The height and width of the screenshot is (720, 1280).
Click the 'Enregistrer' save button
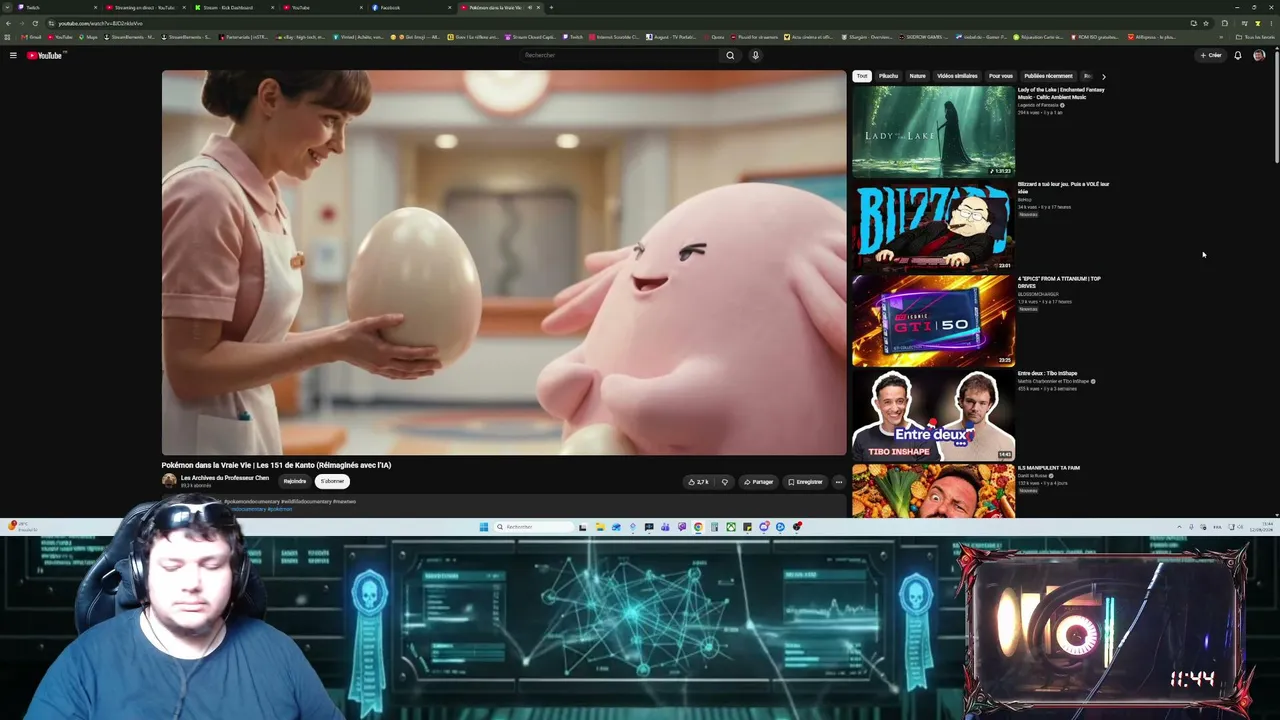[805, 482]
